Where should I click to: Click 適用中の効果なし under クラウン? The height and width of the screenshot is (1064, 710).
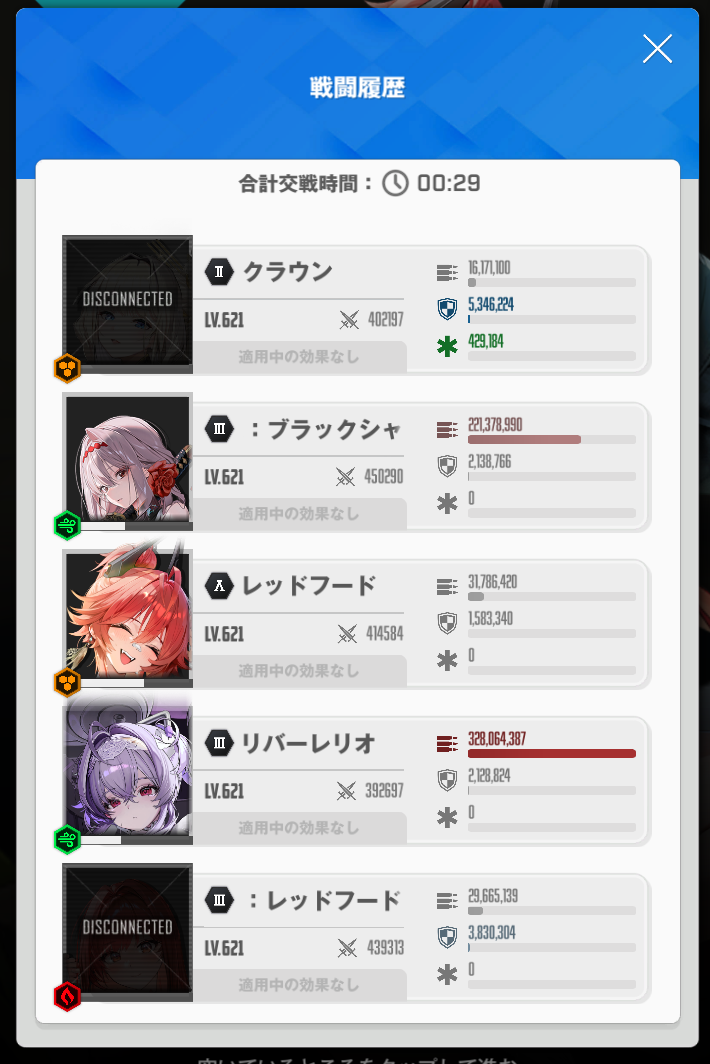point(299,356)
